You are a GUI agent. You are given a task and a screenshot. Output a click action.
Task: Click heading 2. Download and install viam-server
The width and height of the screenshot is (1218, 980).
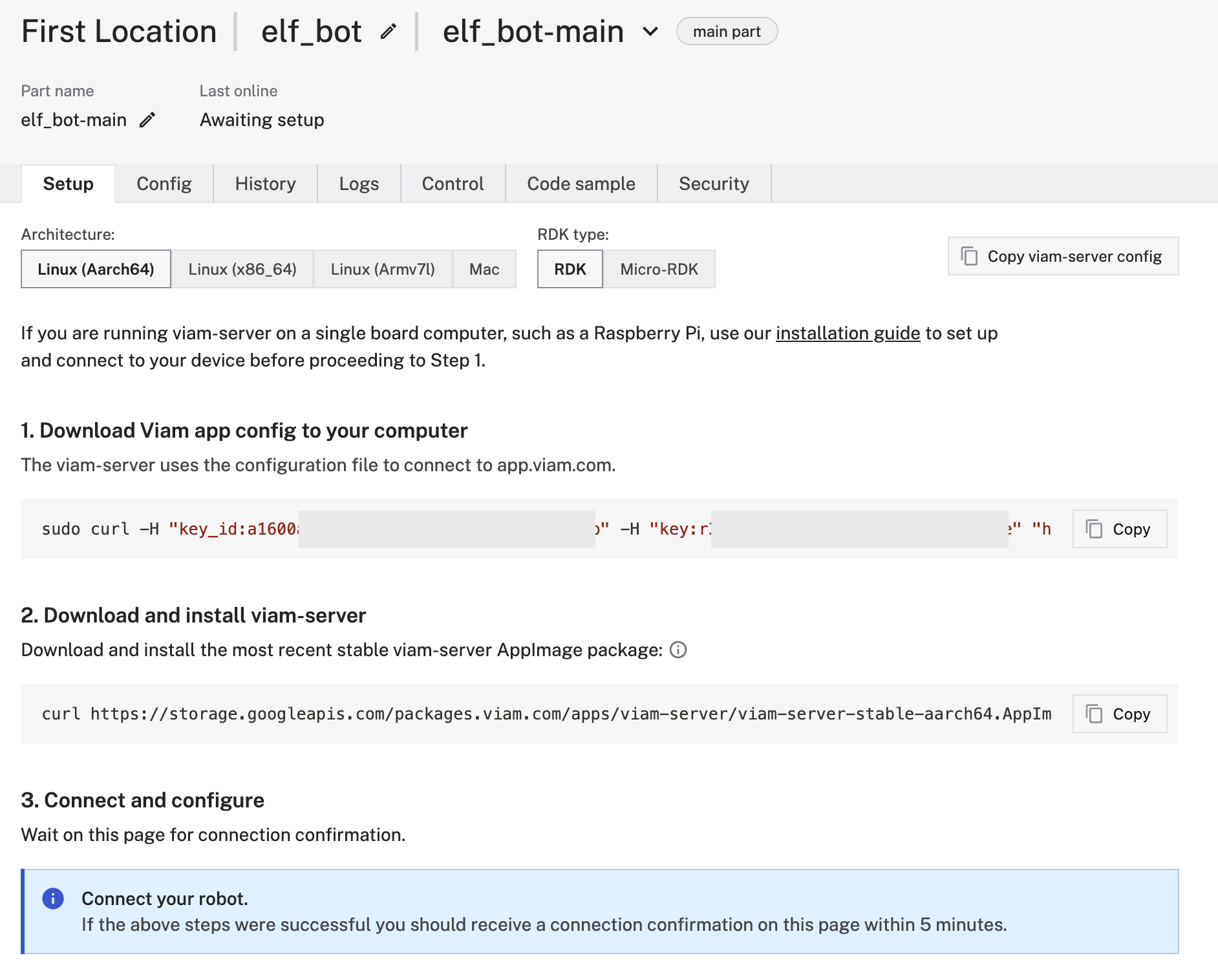(x=193, y=615)
